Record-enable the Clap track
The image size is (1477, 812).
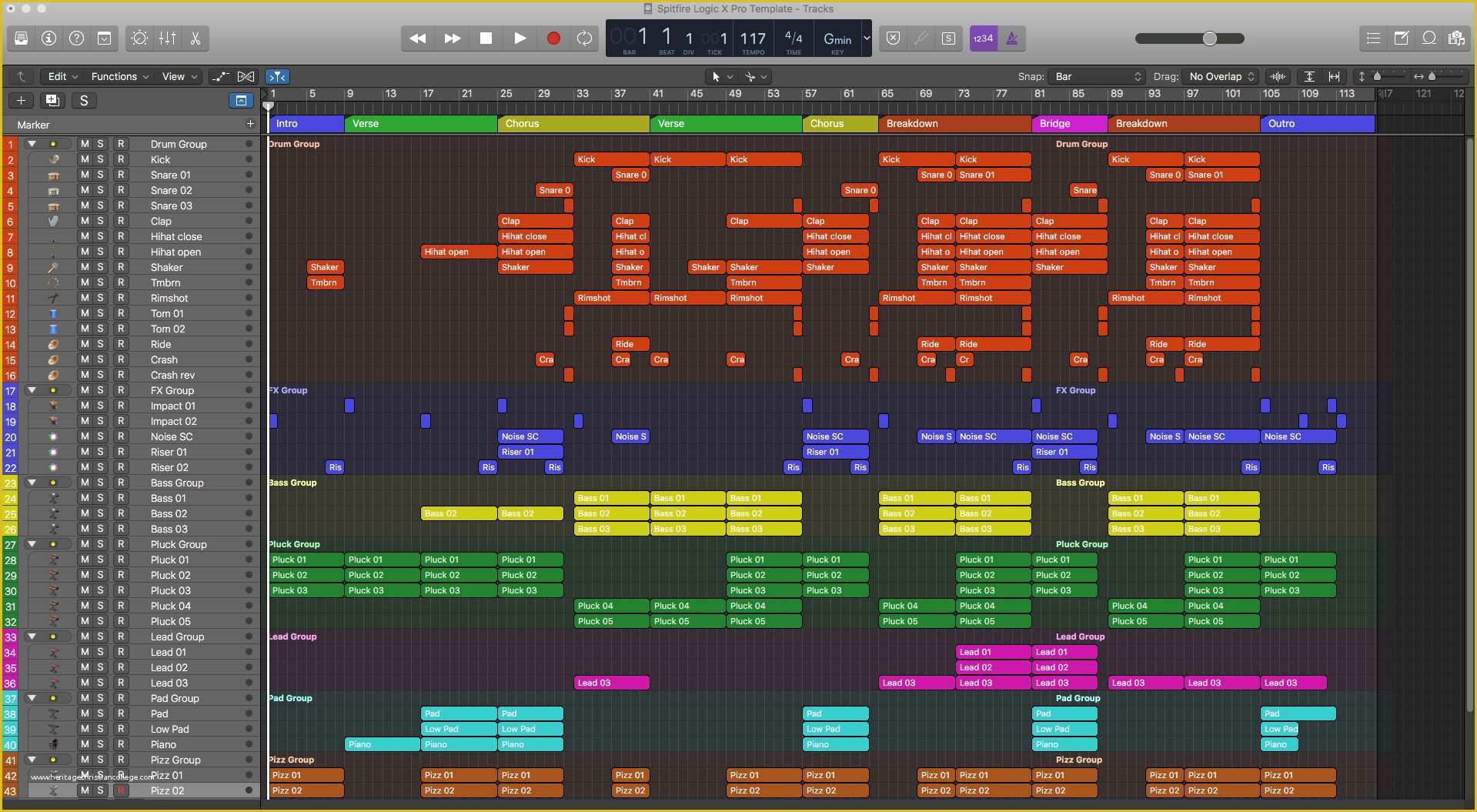pos(121,221)
